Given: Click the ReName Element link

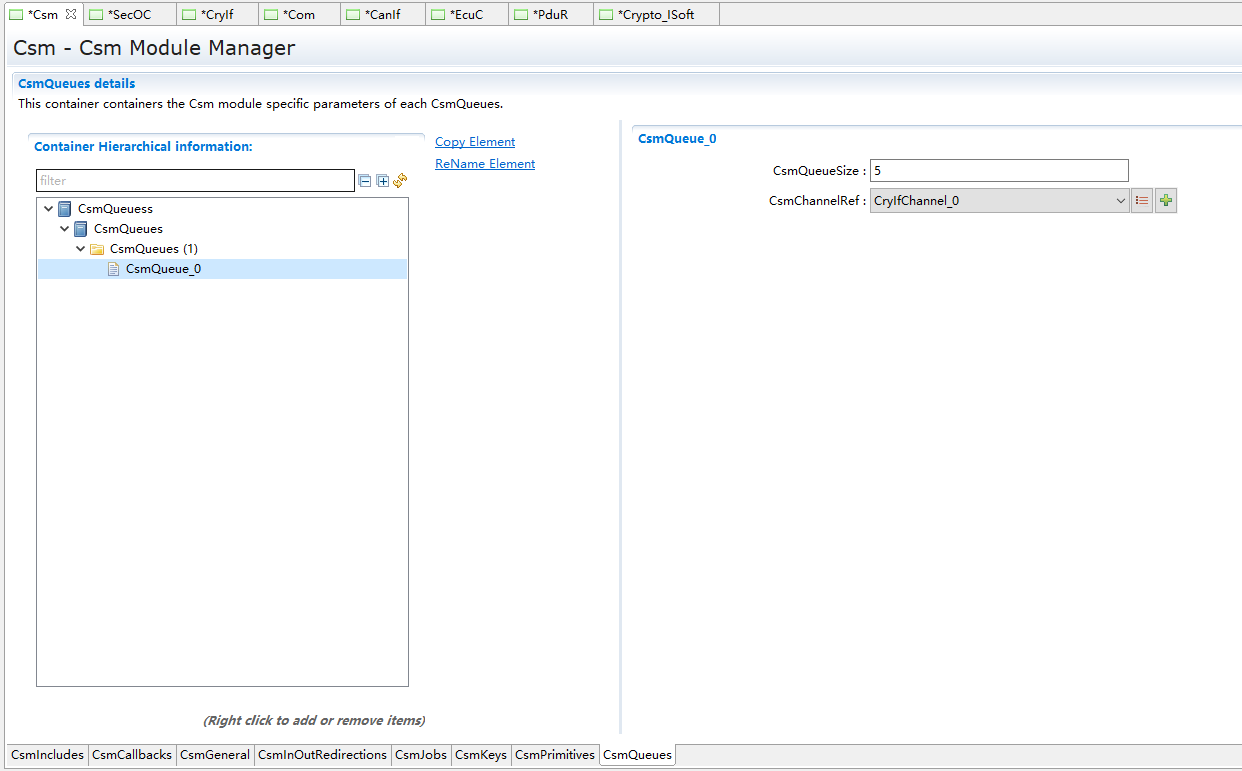Looking at the screenshot, I should [485, 164].
